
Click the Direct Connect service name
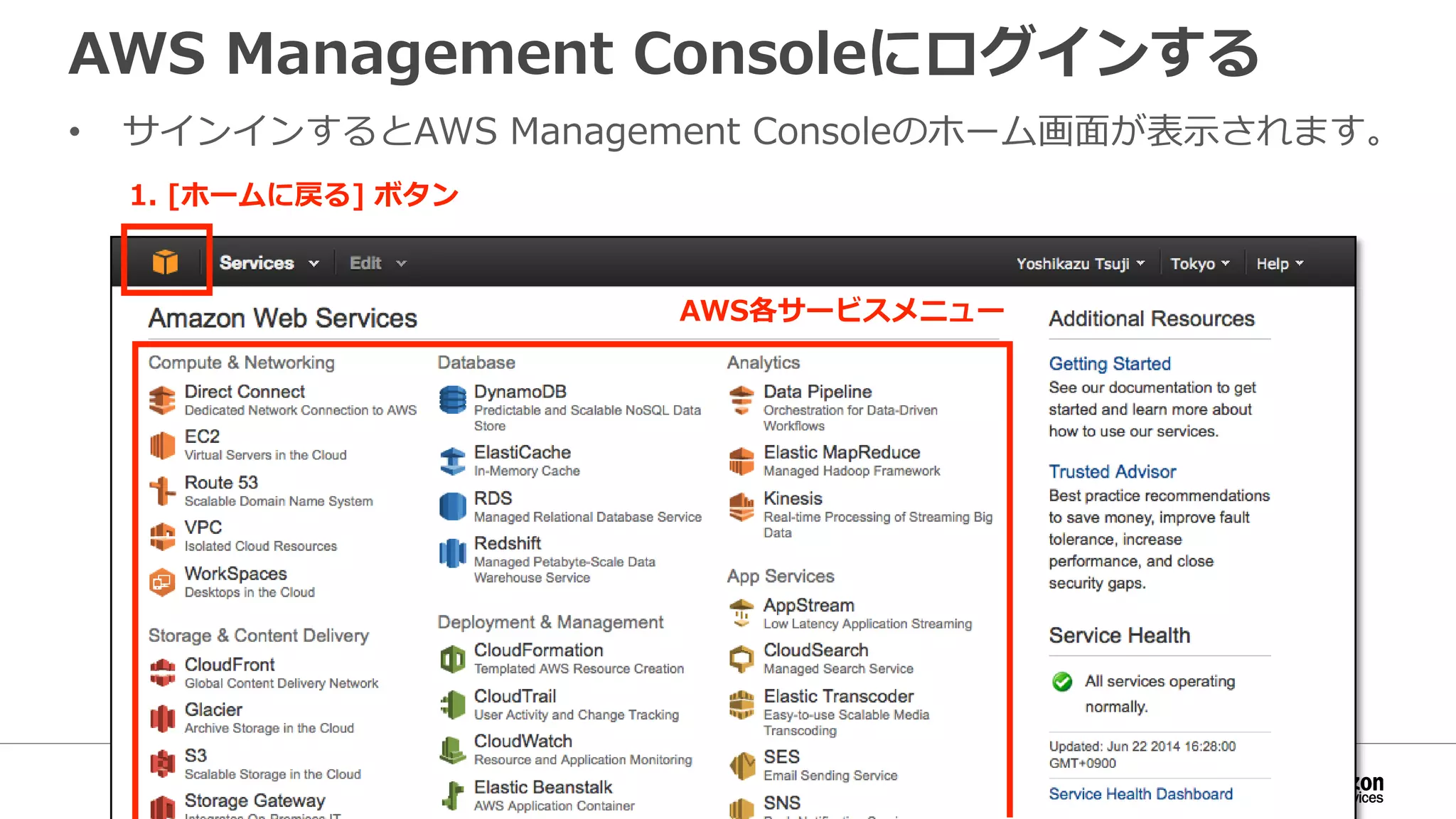point(245,391)
